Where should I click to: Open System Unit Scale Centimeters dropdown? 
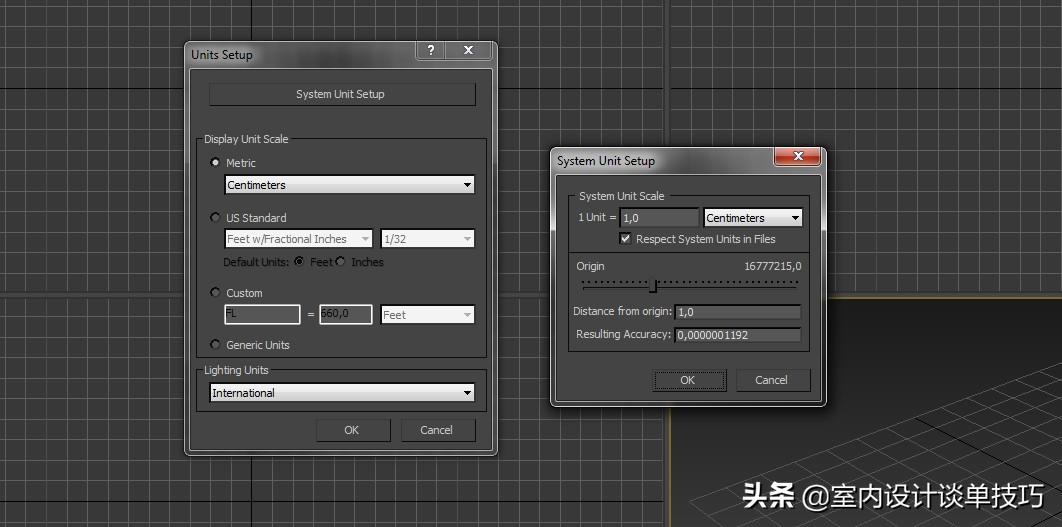[x=753, y=218]
